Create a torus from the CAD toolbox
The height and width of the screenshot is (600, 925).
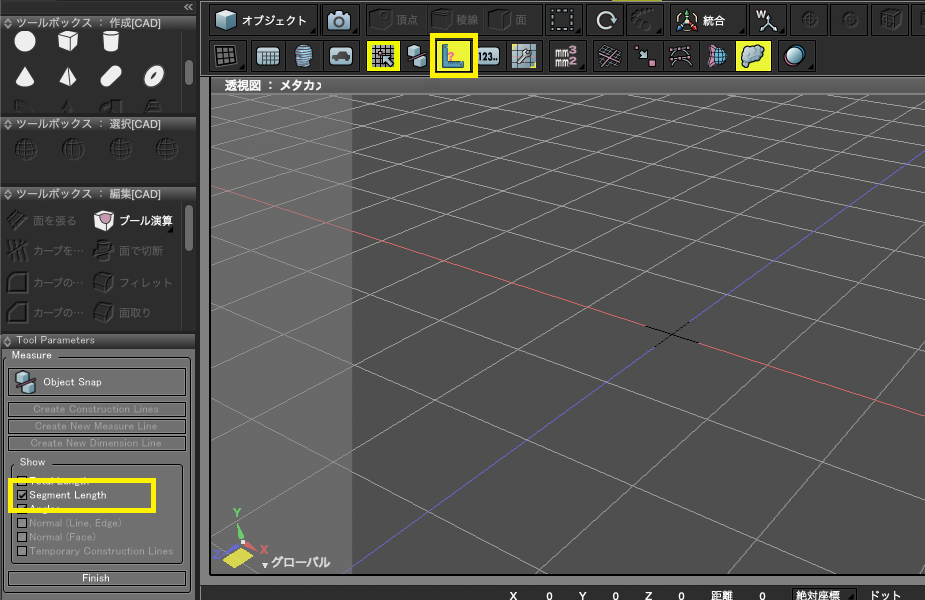(153, 76)
